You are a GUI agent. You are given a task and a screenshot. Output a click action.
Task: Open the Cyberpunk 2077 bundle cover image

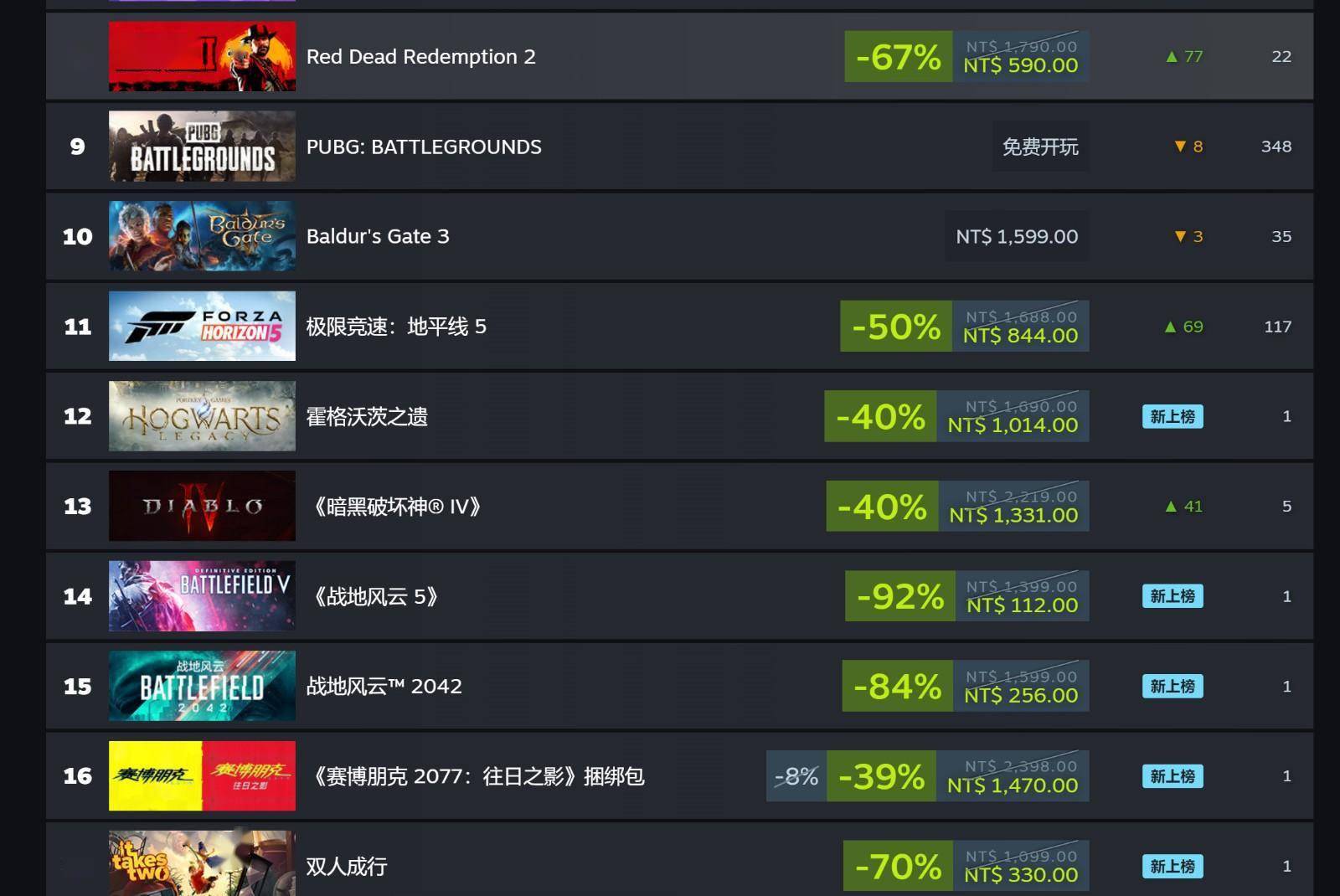[202, 776]
